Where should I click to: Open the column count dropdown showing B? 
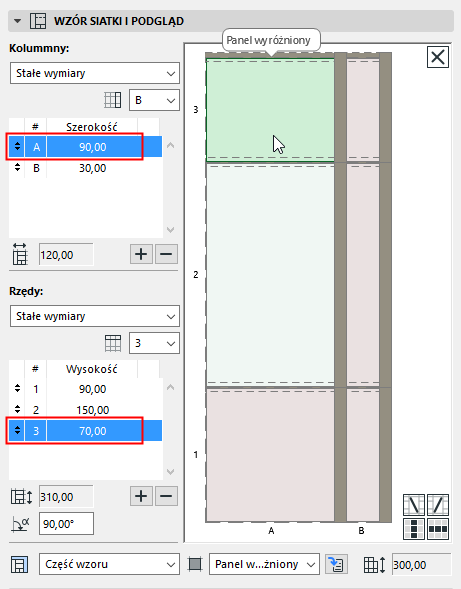pos(154,100)
